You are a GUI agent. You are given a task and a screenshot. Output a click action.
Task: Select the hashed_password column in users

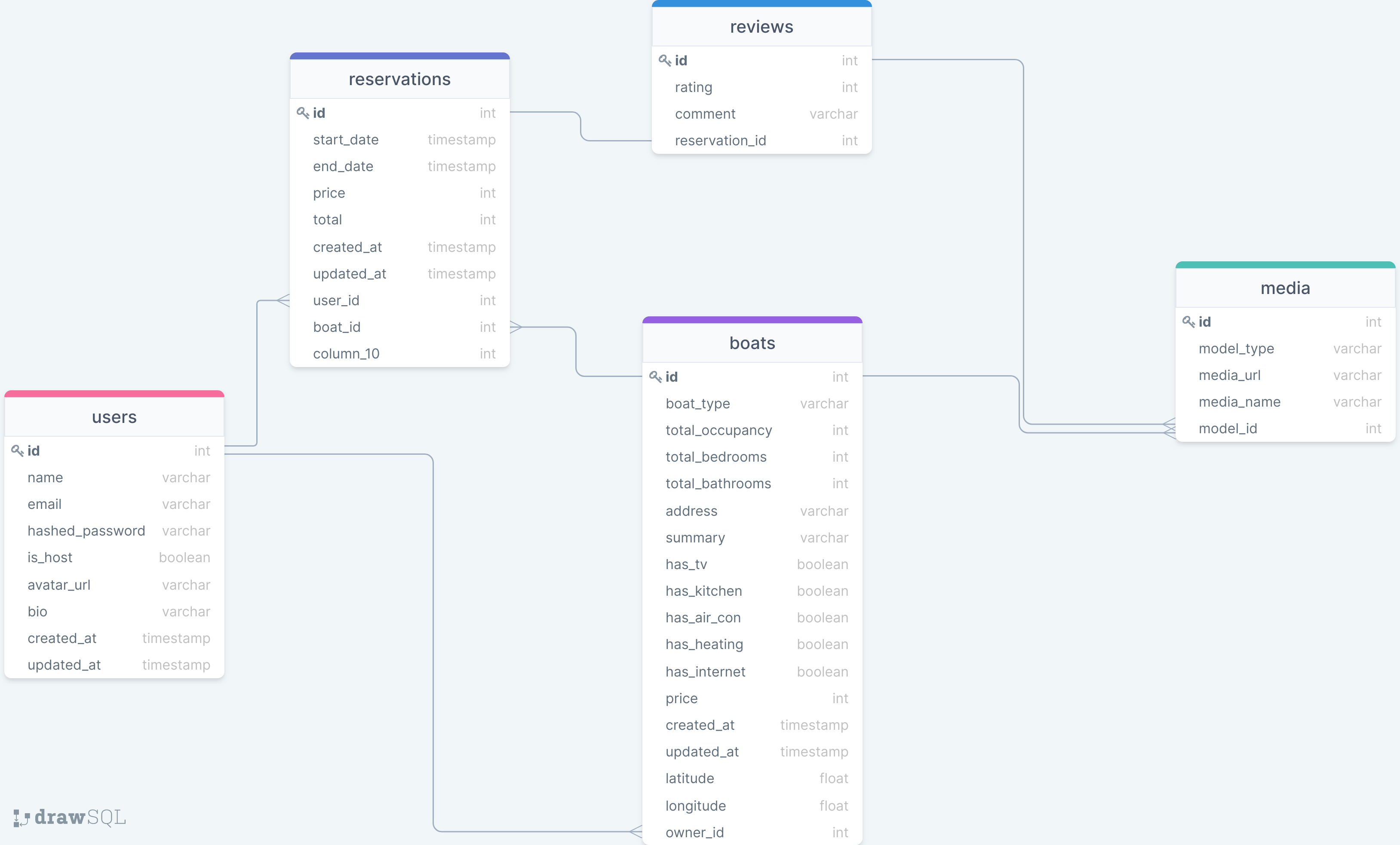click(86, 531)
